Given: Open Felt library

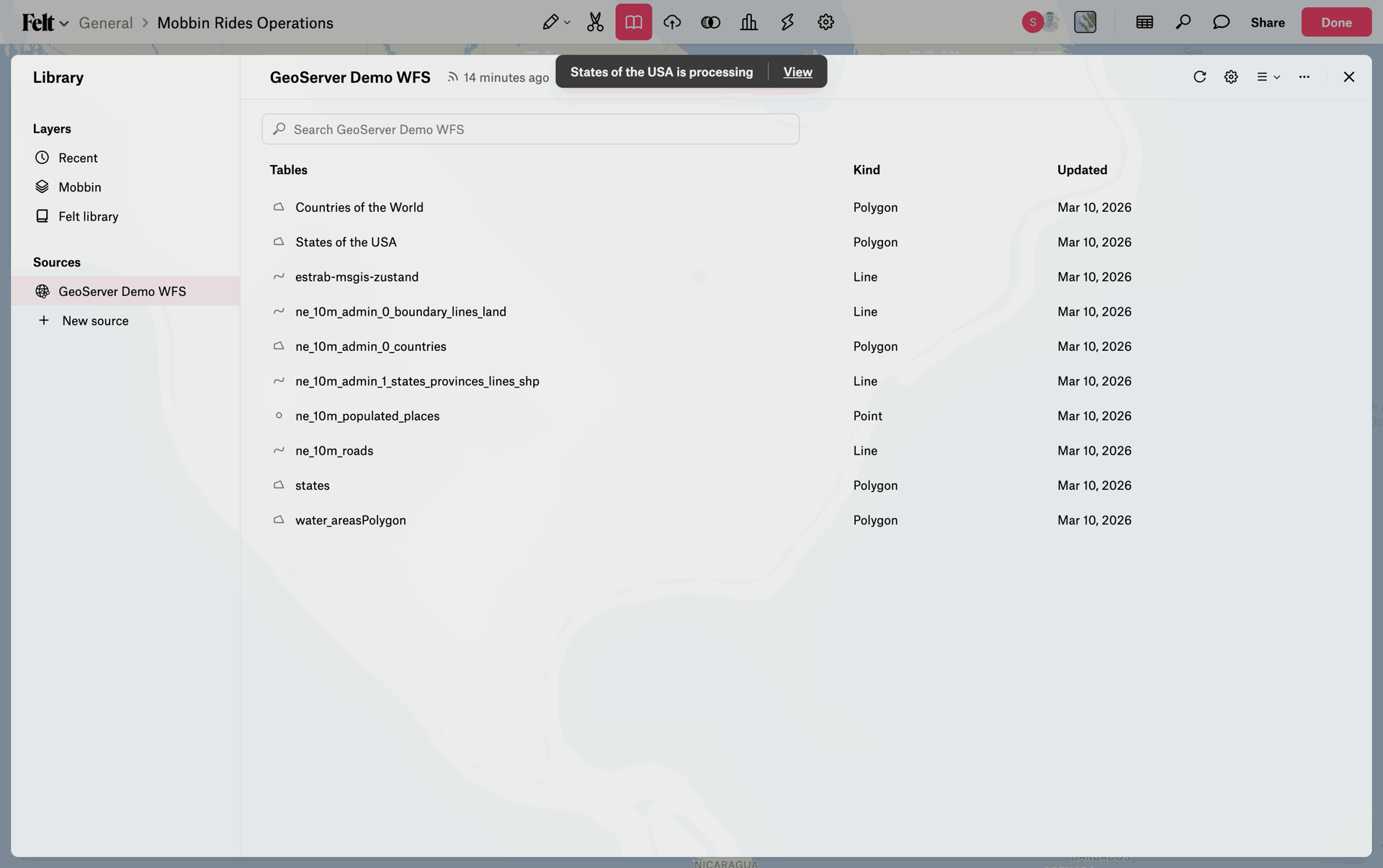Looking at the screenshot, I should tap(89, 216).
